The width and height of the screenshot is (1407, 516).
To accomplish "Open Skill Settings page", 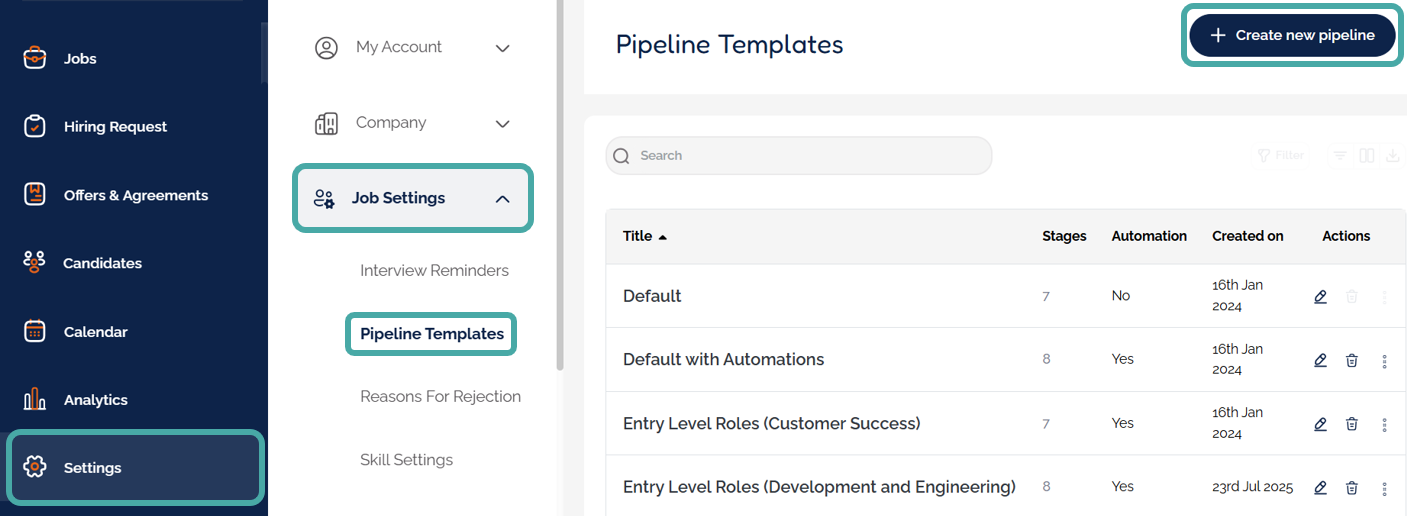I will 406,460.
